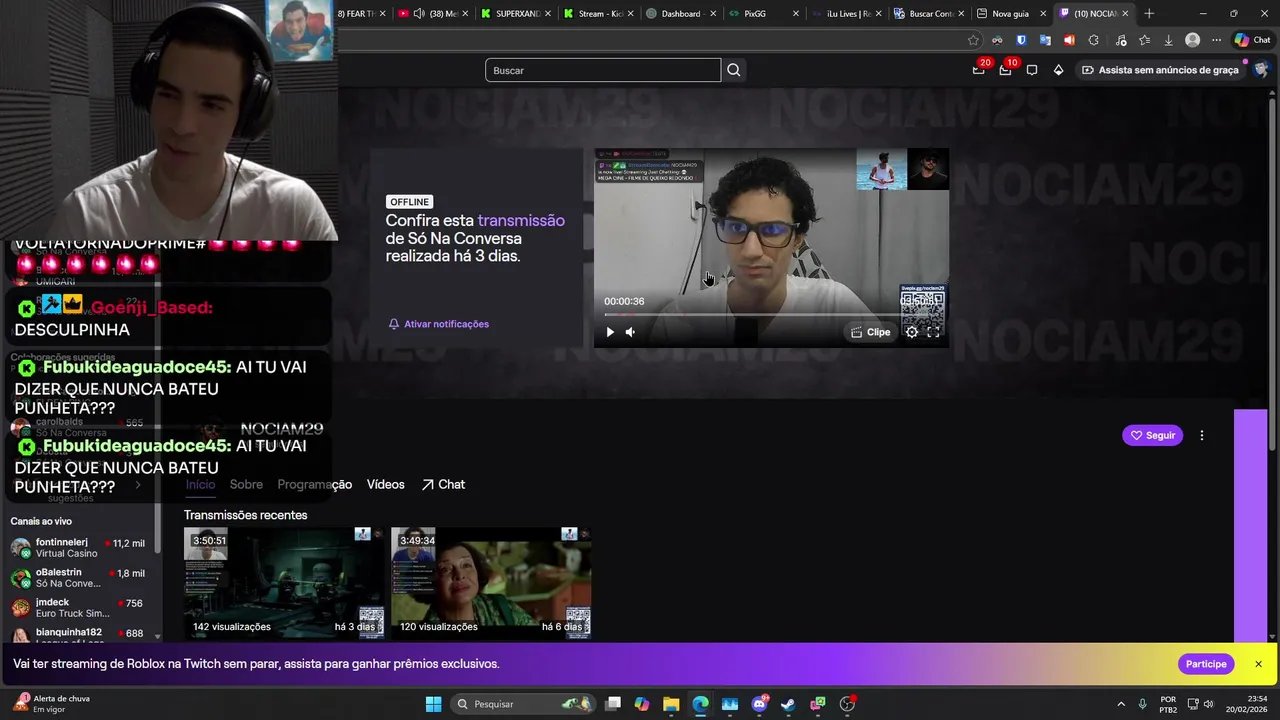Open the Twitch icon with 20 badge
The width and height of the screenshot is (1280, 720).
[x=979, y=70]
